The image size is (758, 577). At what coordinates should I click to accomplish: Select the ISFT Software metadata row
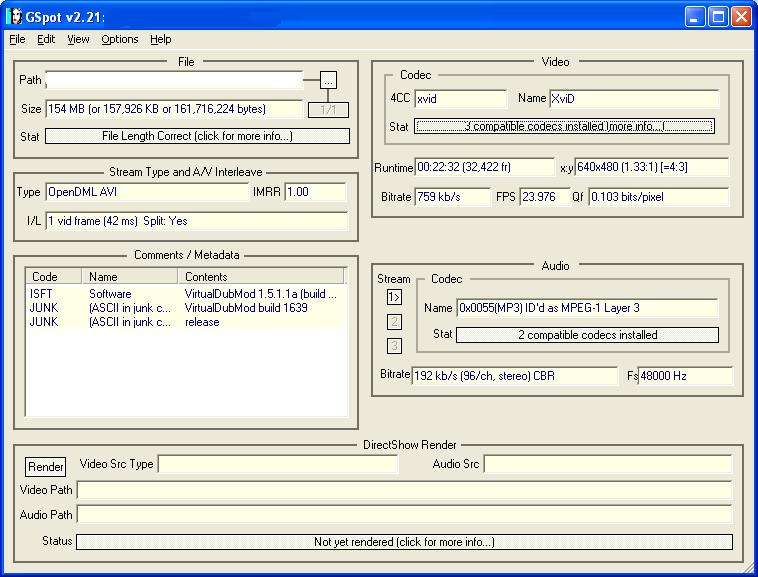coord(186,294)
